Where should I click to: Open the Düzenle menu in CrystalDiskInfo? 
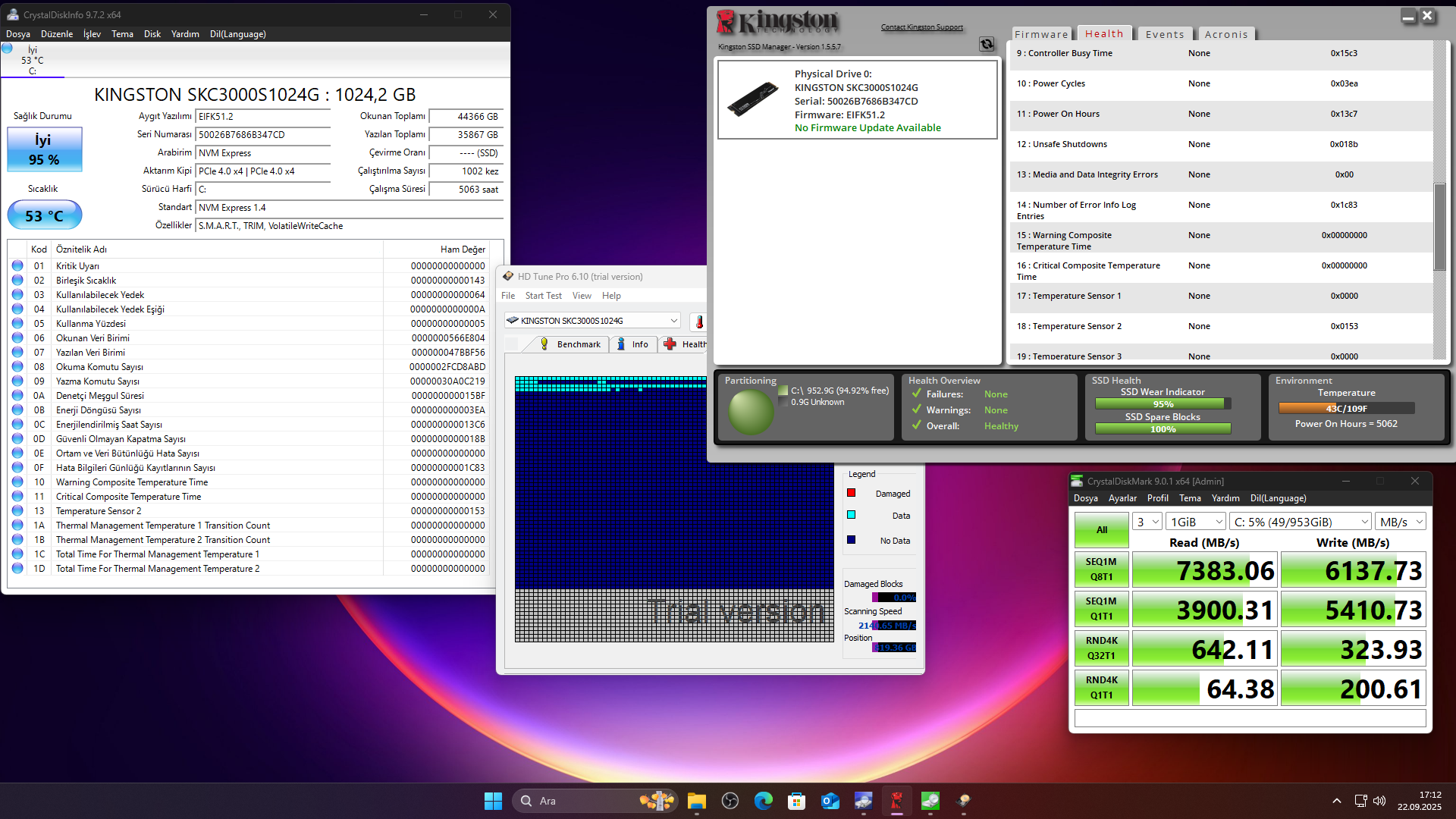pos(57,34)
